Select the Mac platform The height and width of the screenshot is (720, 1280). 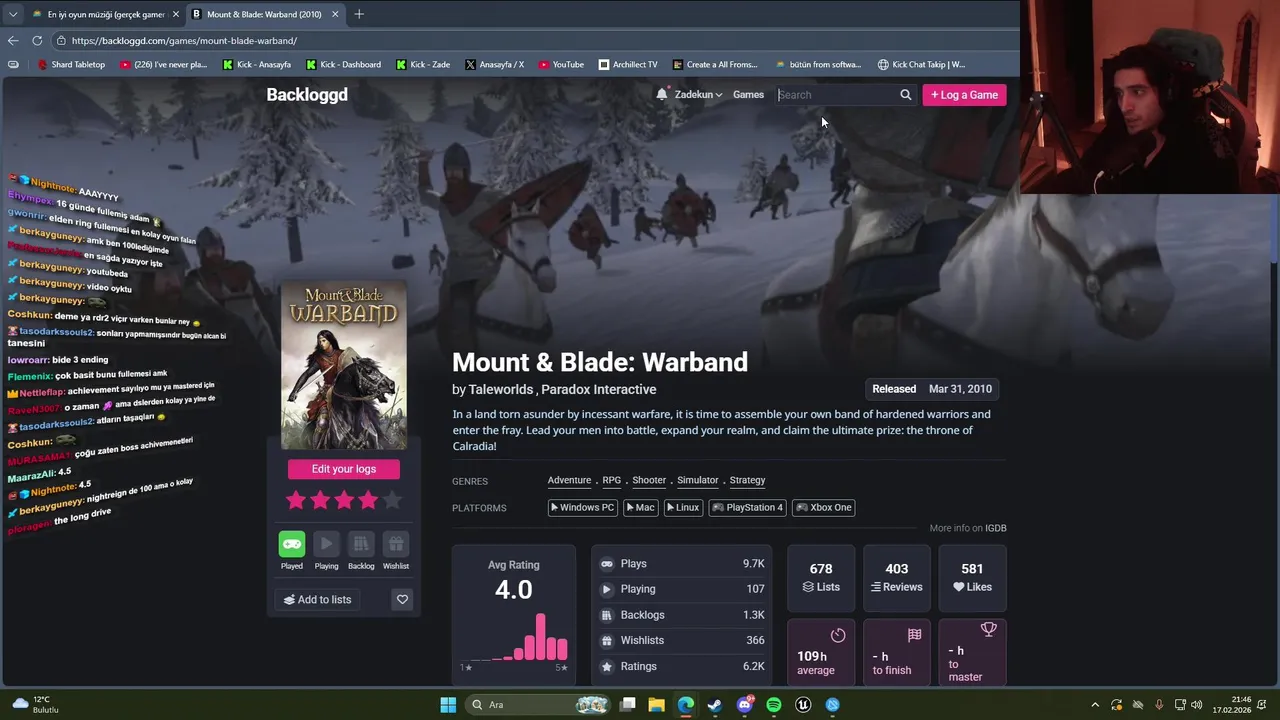coord(641,507)
